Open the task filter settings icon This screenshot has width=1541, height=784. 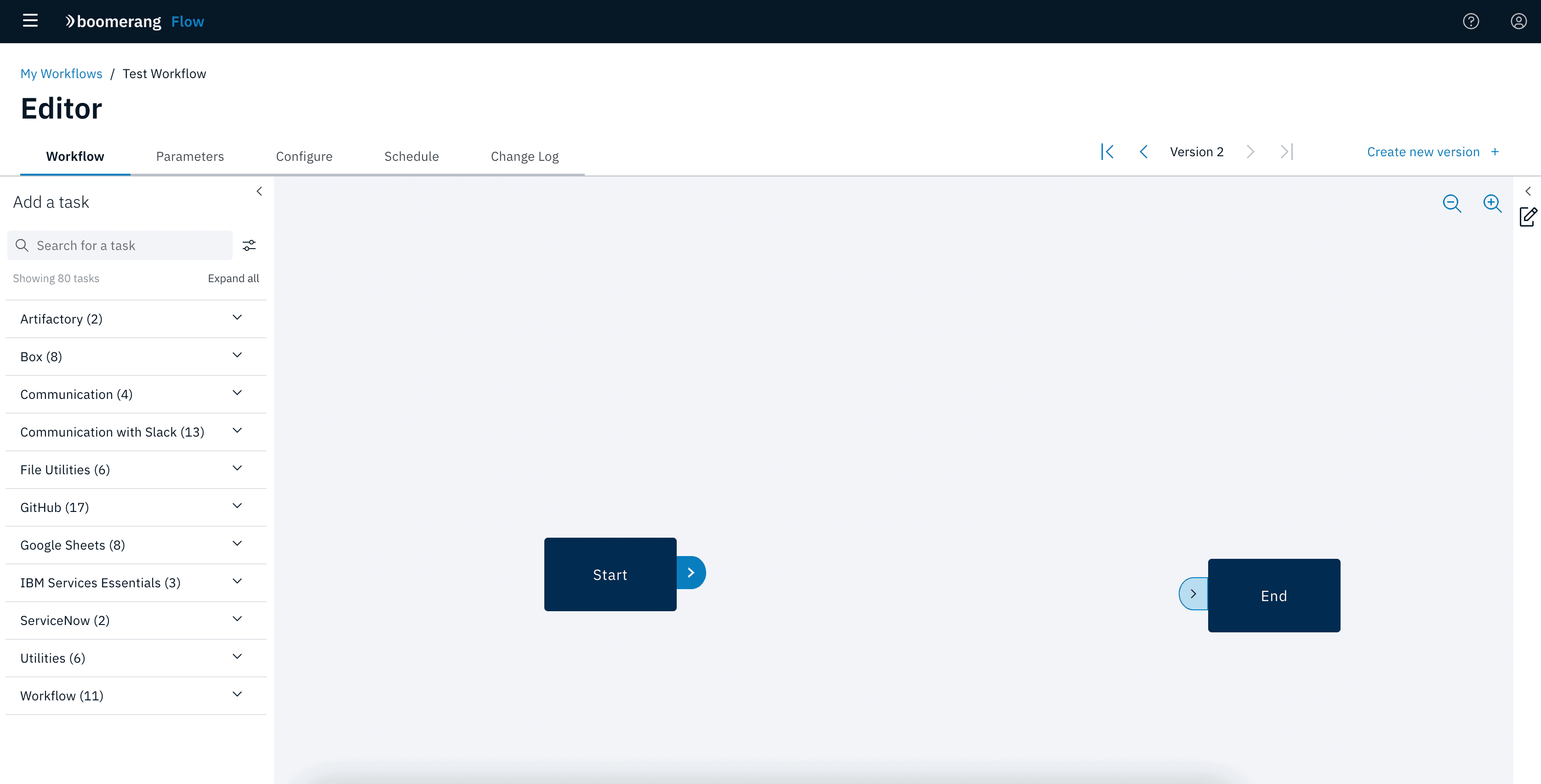[x=249, y=245]
